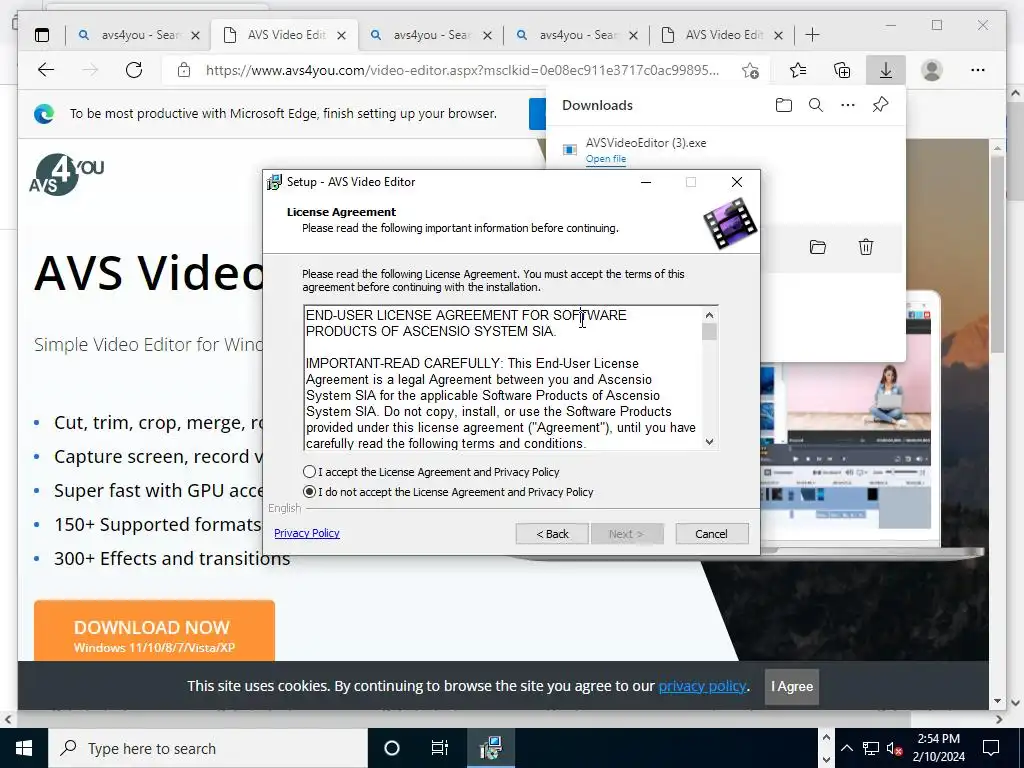Open a new tab with the plus button
The image size is (1024, 768).
click(x=812, y=35)
